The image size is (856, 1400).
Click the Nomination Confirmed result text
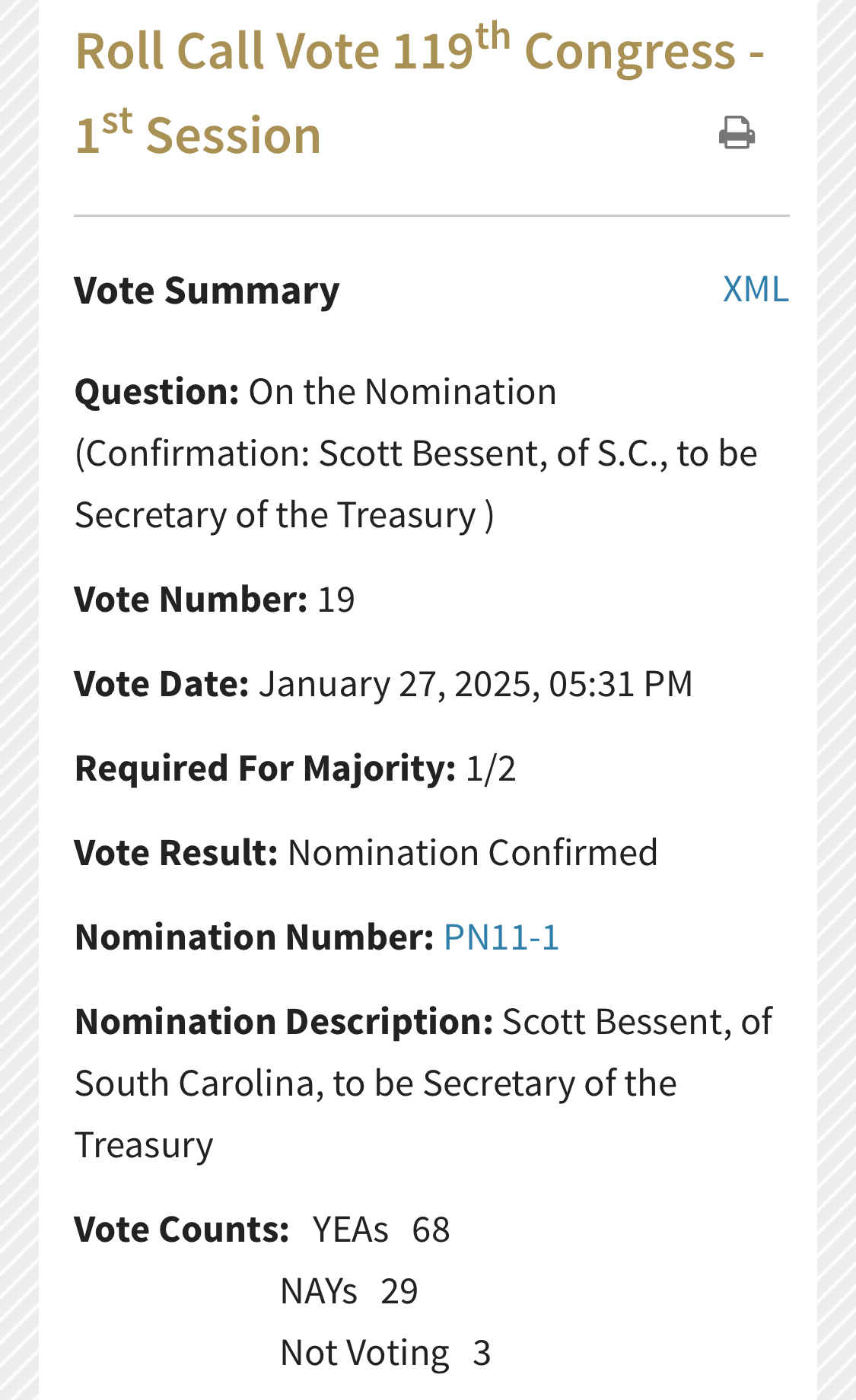coord(473,853)
